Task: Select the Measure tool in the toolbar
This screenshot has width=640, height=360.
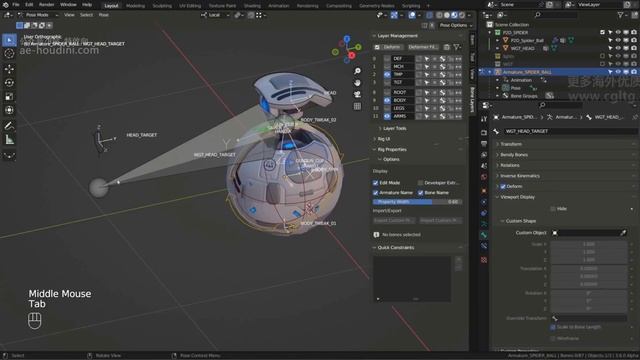Action: (9, 140)
